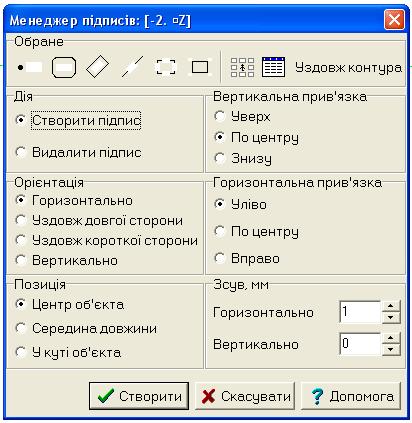This screenshot has width=412, height=423.
Task: Choose Вертикально orientation option
Action: [67, 260]
